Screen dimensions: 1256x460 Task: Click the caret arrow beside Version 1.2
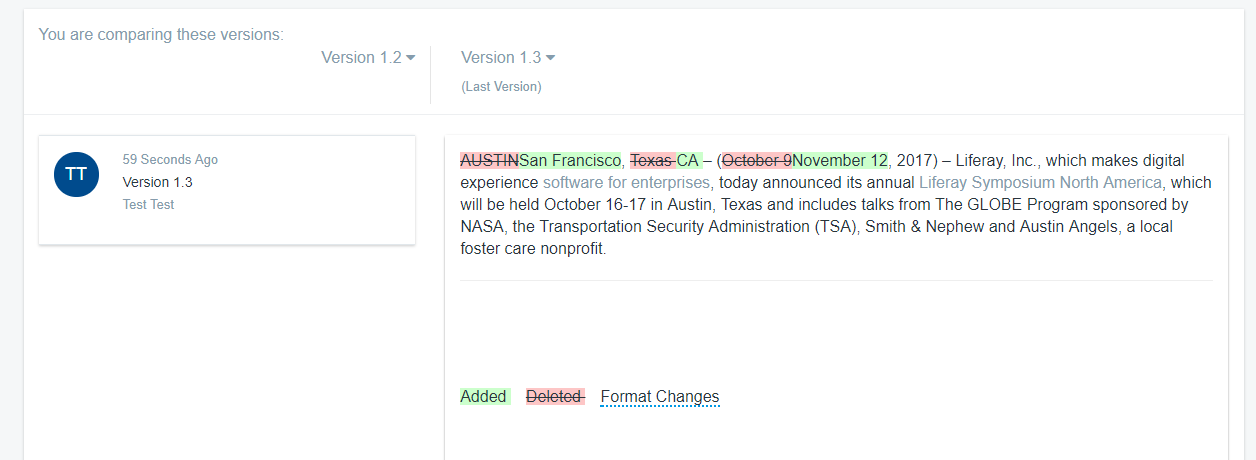[410, 58]
